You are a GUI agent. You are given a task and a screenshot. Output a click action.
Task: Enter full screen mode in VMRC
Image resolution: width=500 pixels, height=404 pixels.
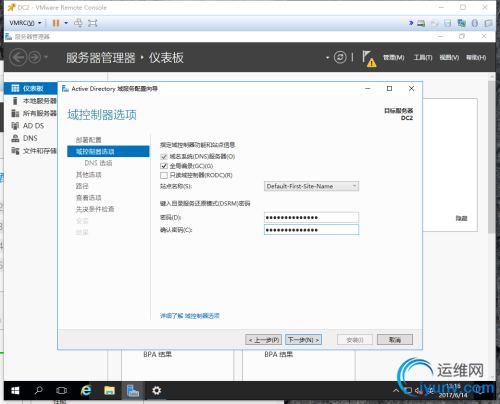92,23
